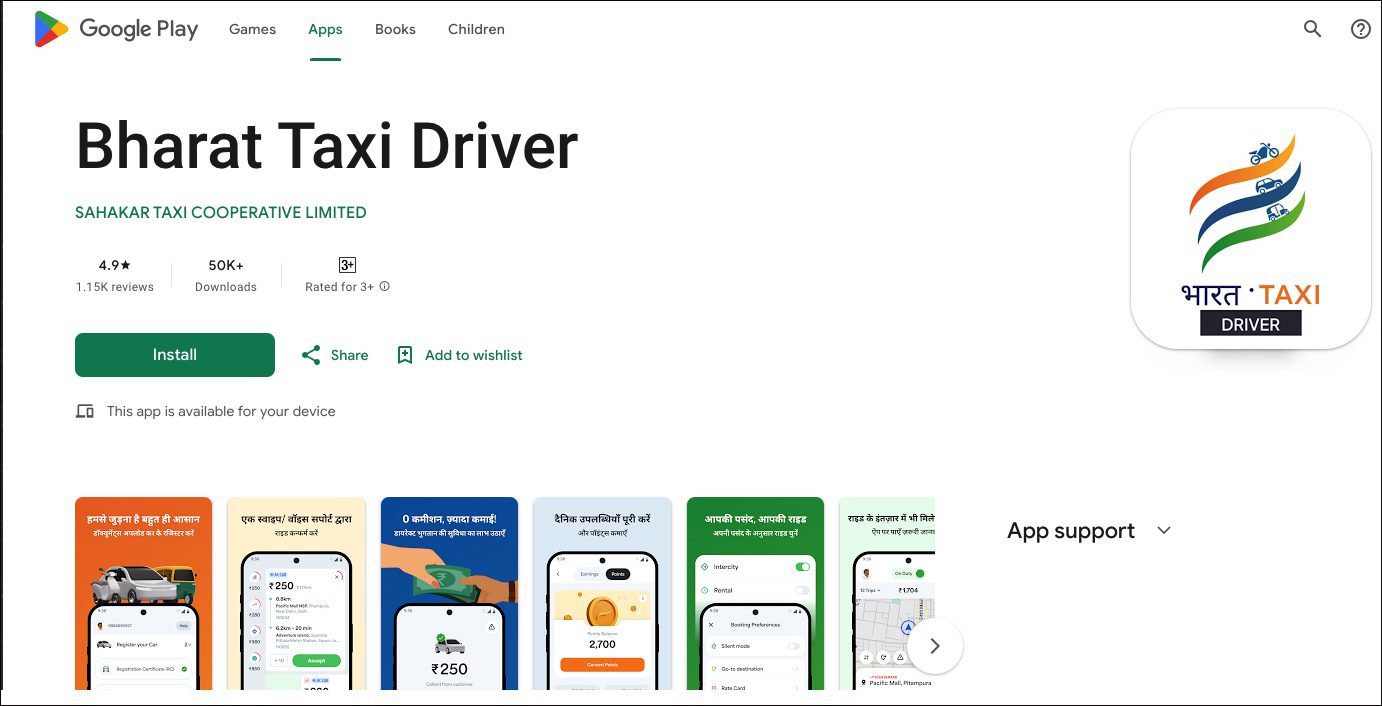Screen dimensions: 1382x706
Task: View the blue 0 commission screenshot
Action: click(x=449, y=593)
